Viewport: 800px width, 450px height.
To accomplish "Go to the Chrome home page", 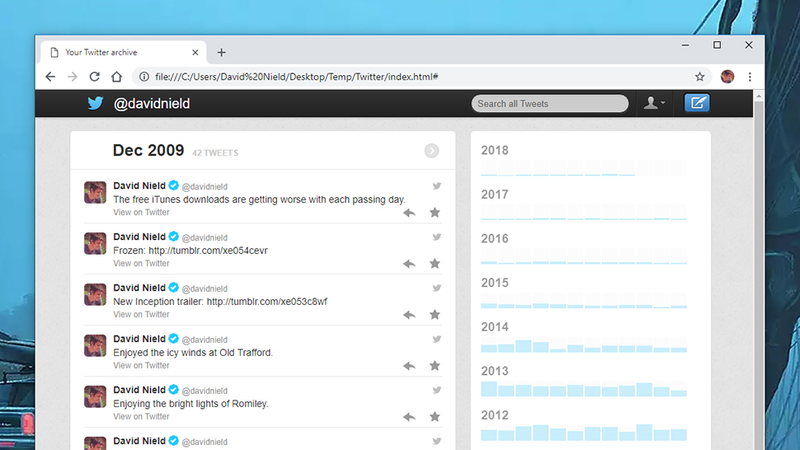I will click(116, 77).
